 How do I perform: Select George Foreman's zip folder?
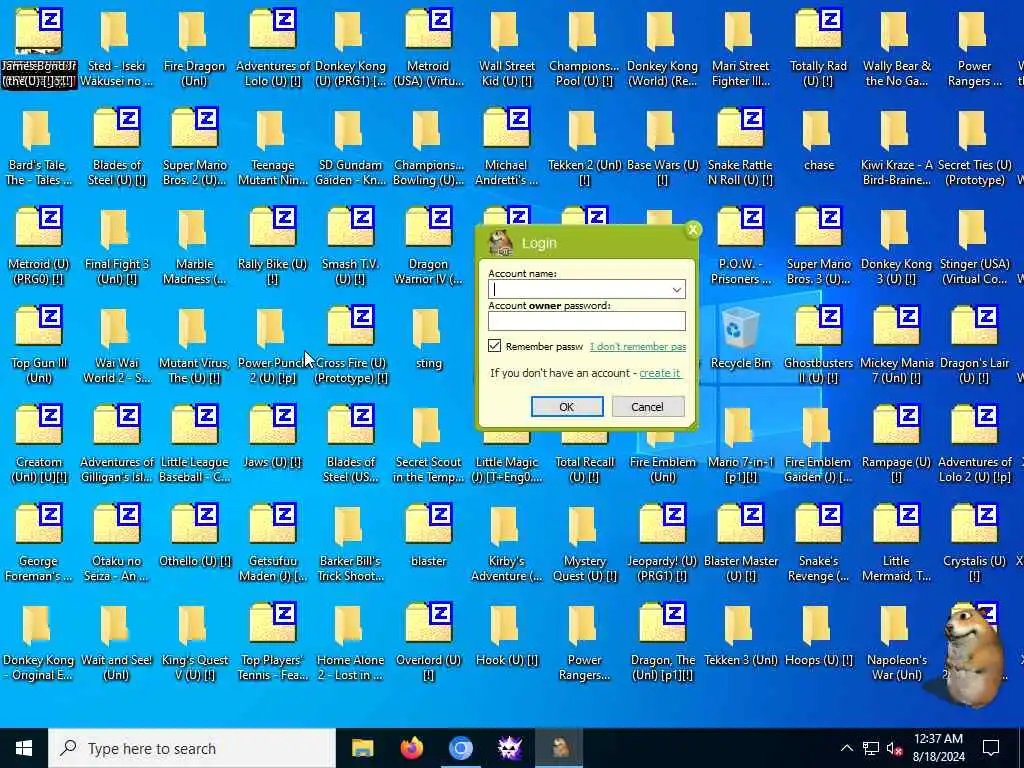tap(38, 545)
